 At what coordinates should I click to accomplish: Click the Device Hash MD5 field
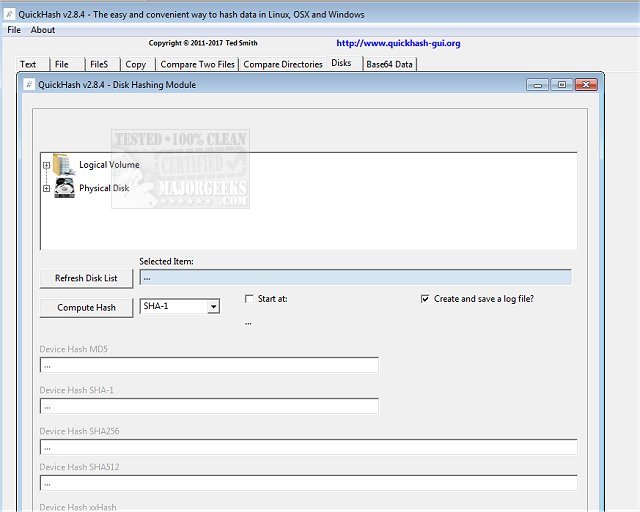(x=209, y=365)
